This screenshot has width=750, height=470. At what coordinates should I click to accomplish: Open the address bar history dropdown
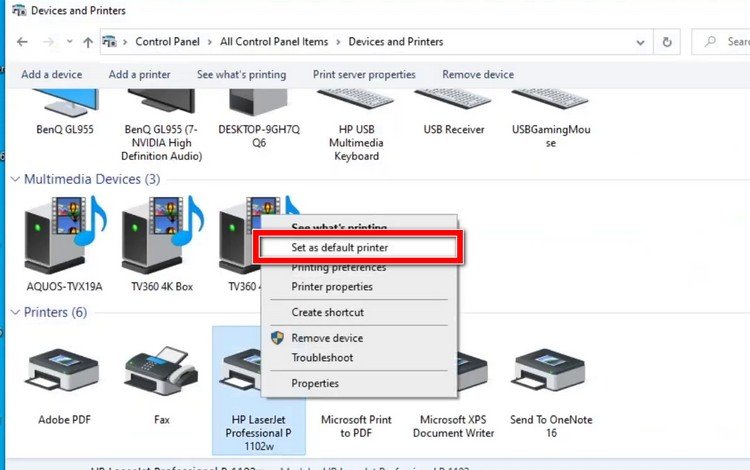[x=640, y=42]
